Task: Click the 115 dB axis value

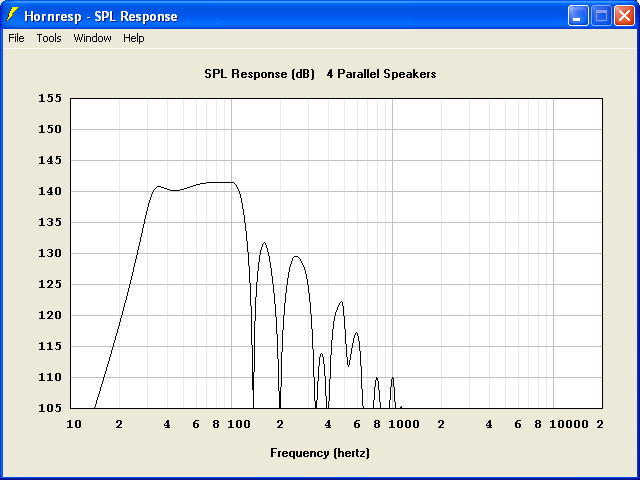Action: [x=50, y=346]
